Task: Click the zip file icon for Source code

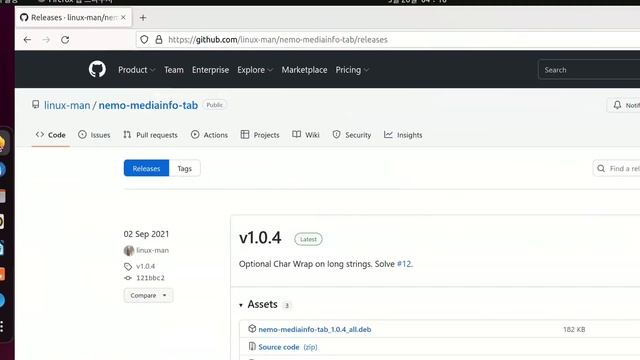Action: click(252, 347)
